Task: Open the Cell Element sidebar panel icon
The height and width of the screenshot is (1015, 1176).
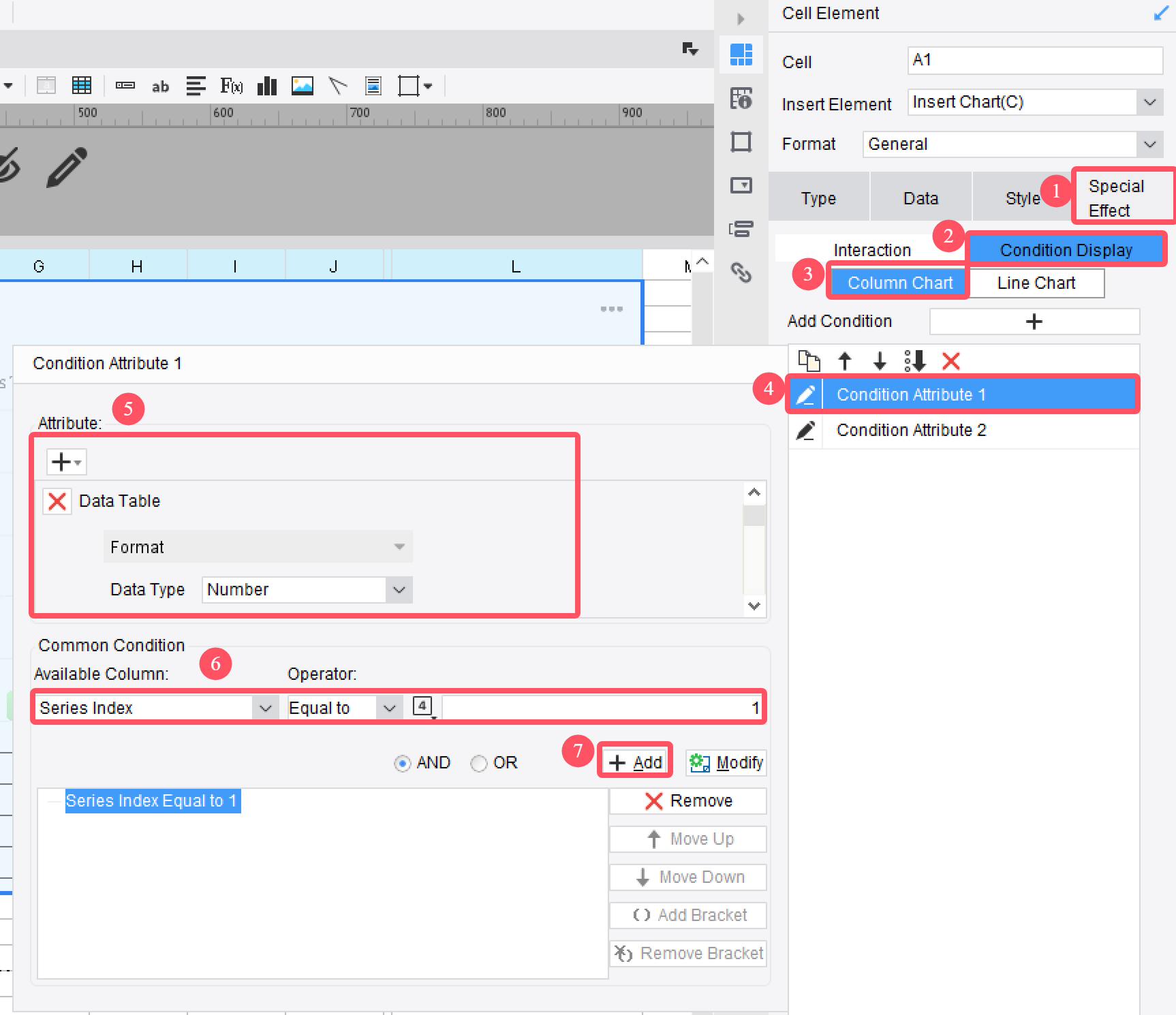Action: [741, 54]
